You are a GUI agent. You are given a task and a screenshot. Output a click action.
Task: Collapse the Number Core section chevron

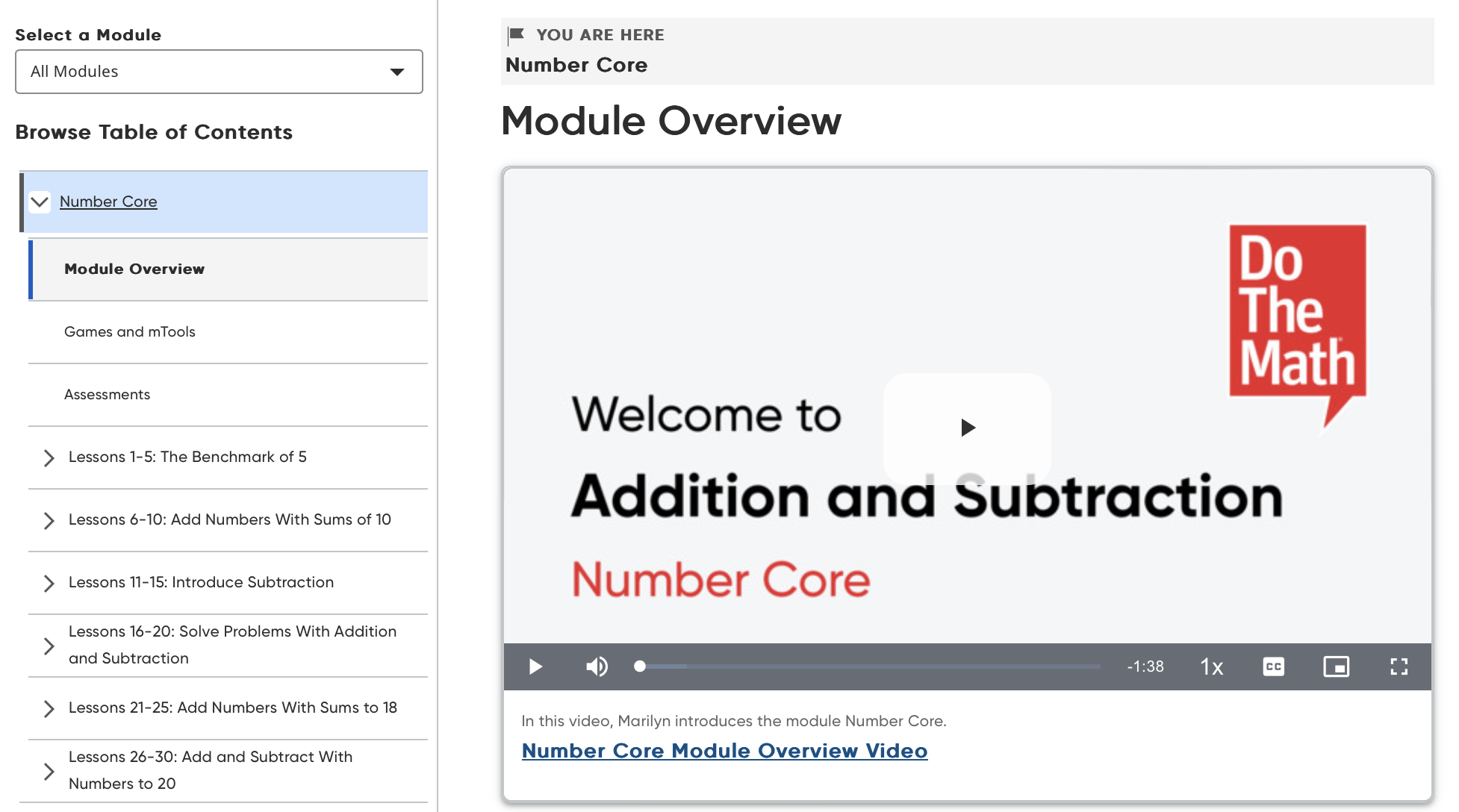click(x=40, y=202)
